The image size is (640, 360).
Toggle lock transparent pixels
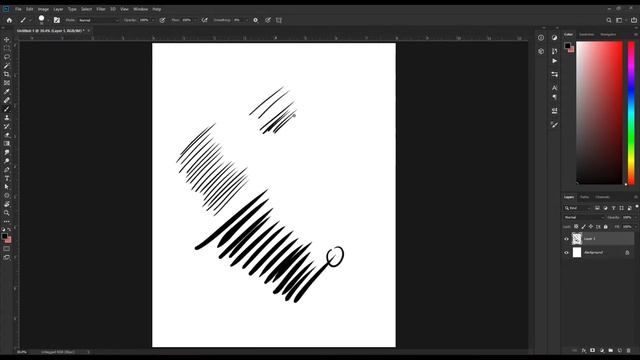[576, 227]
